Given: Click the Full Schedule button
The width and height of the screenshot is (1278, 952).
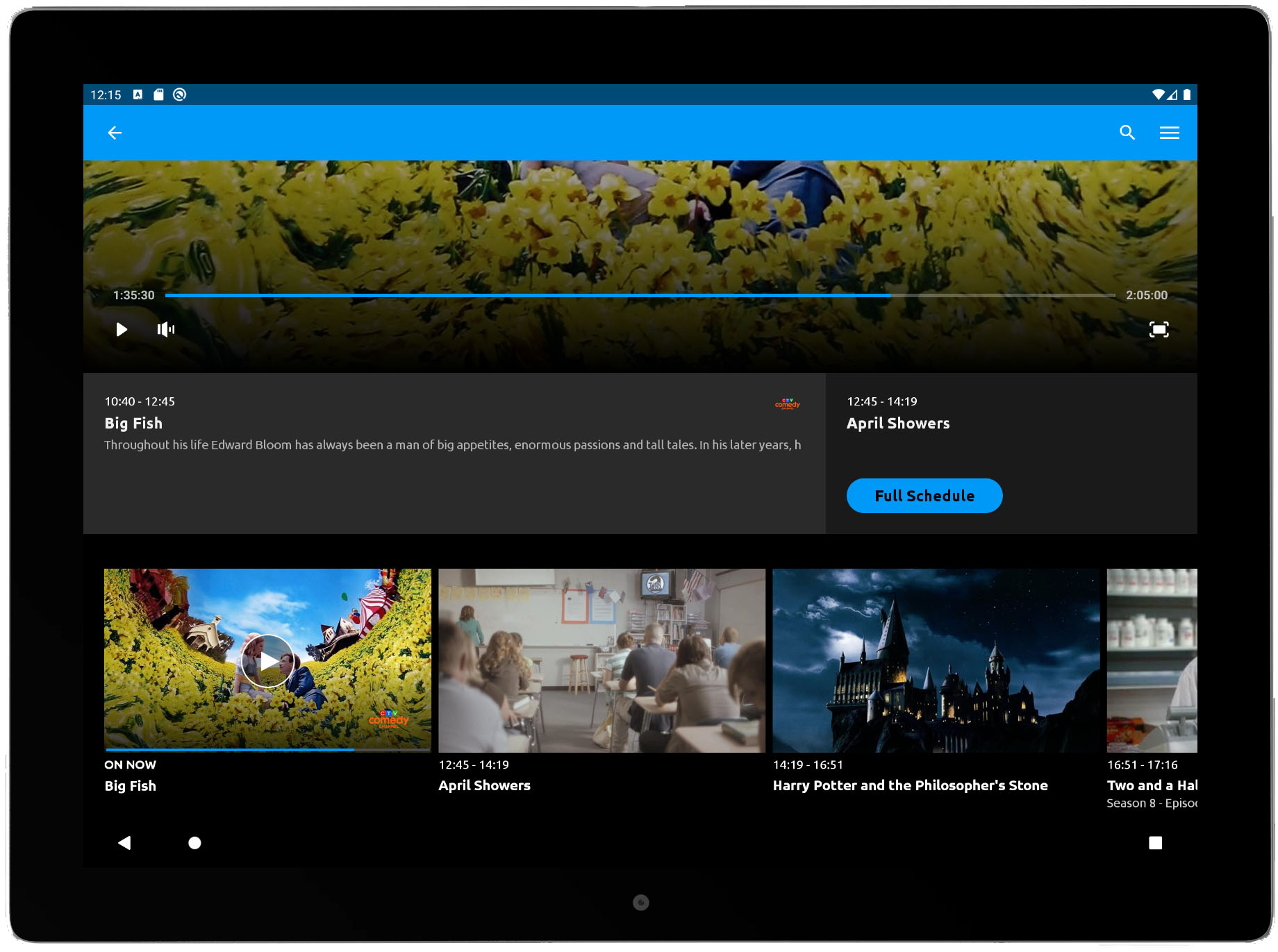Looking at the screenshot, I should 924,496.
